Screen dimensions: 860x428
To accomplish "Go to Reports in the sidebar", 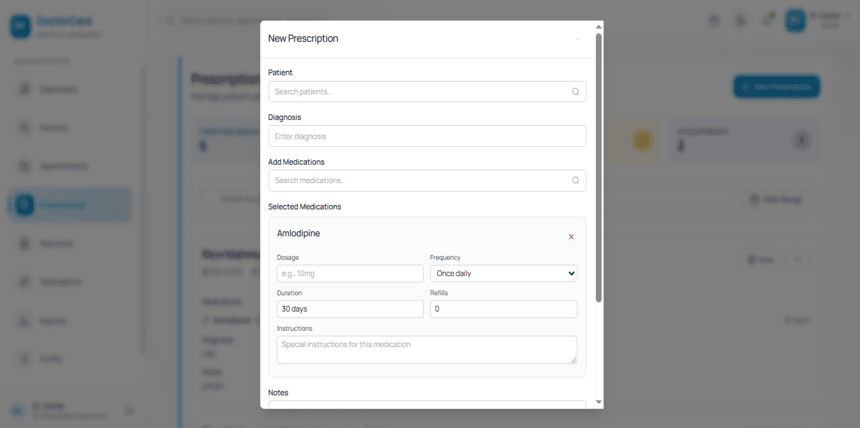I will (54, 321).
